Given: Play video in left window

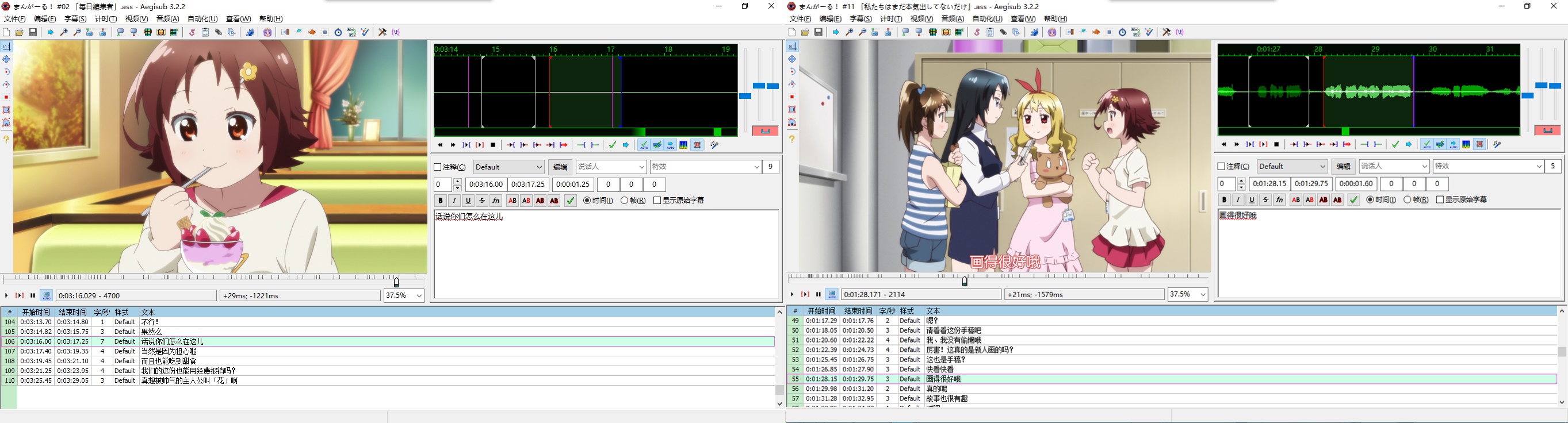Looking at the screenshot, I should [6, 295].
